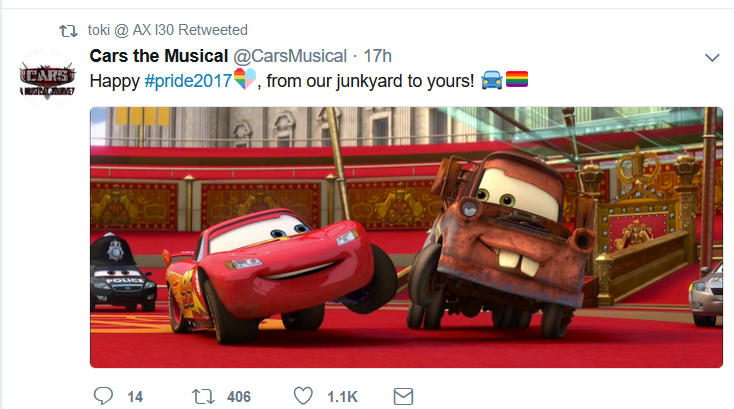
Task: Open the Lightning McQueen and Mater image
Action: [x=406, y=237]
